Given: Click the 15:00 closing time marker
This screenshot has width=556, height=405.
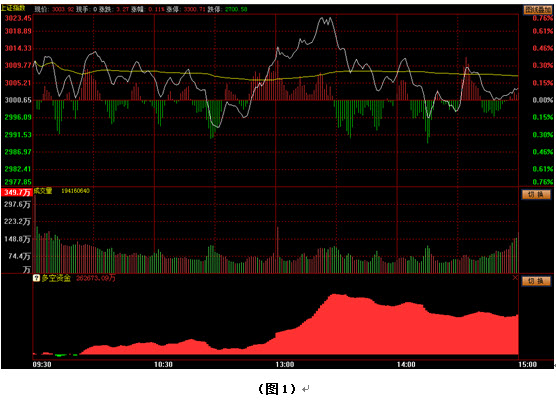Looking at the screenshot, I should click(x=527, y=365).
